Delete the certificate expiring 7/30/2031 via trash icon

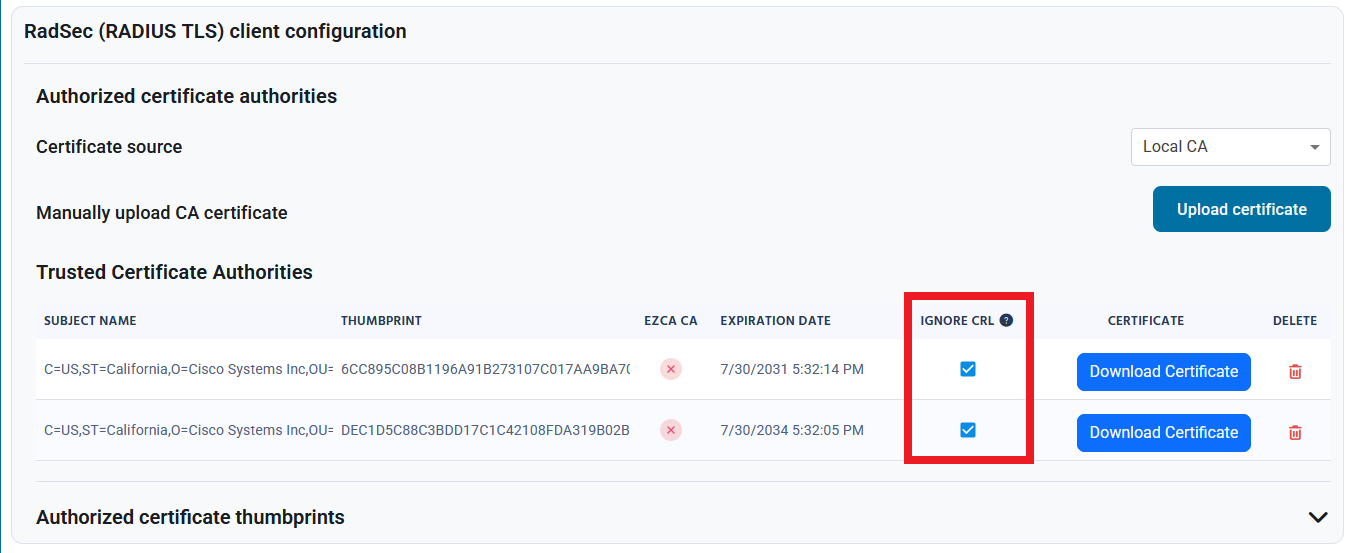(x=1295, y=371)
